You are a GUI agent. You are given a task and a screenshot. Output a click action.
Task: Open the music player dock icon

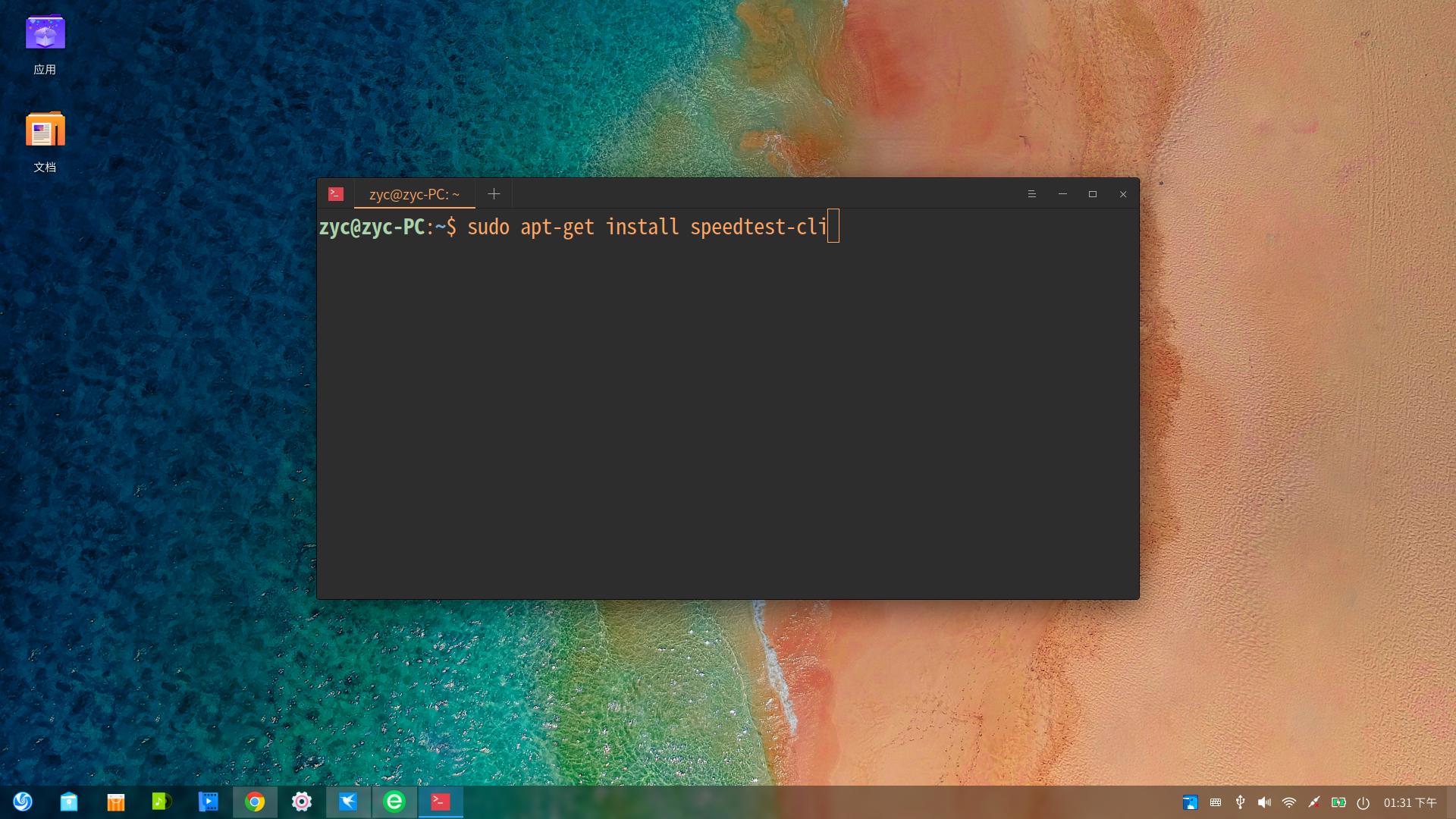(162, 802)
